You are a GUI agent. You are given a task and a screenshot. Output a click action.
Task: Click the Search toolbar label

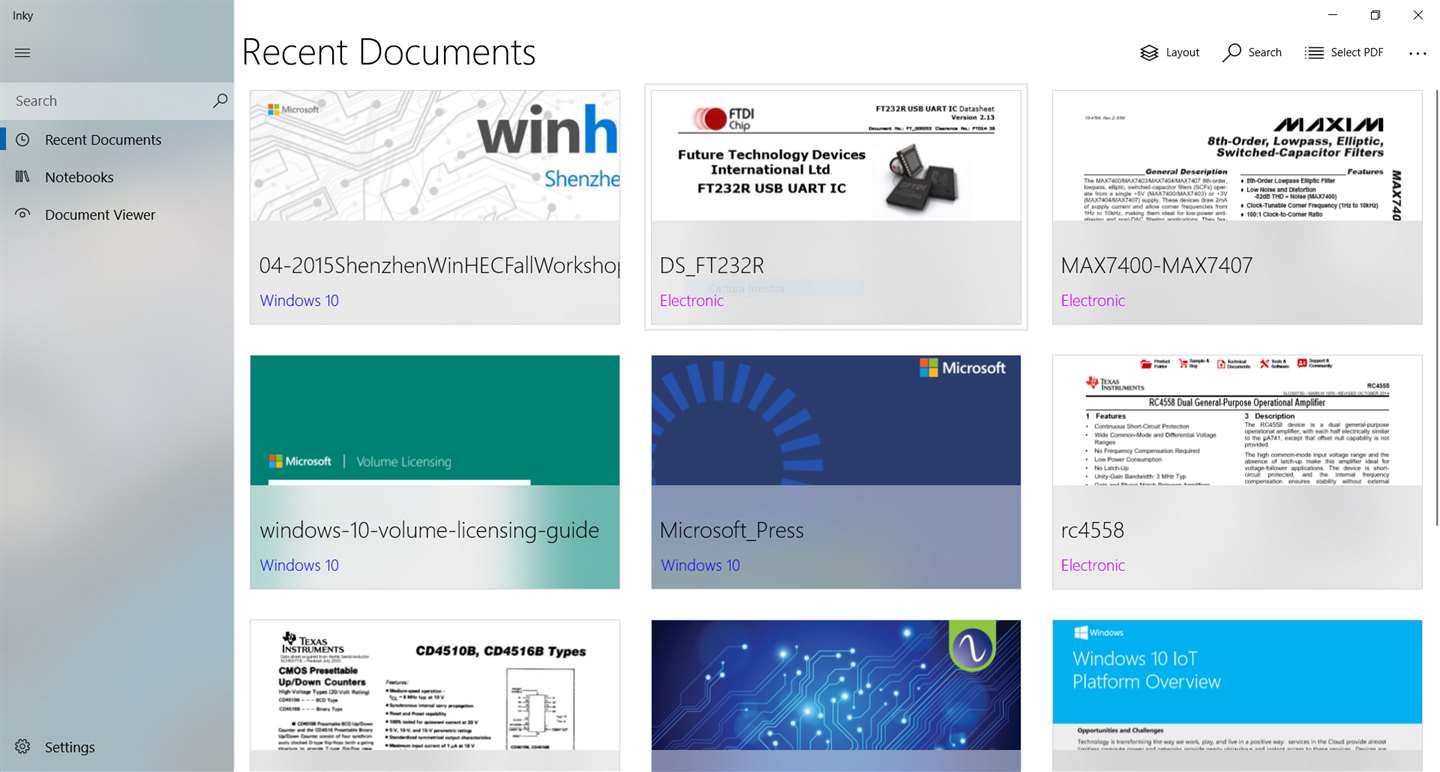[x=1265, y=52]
